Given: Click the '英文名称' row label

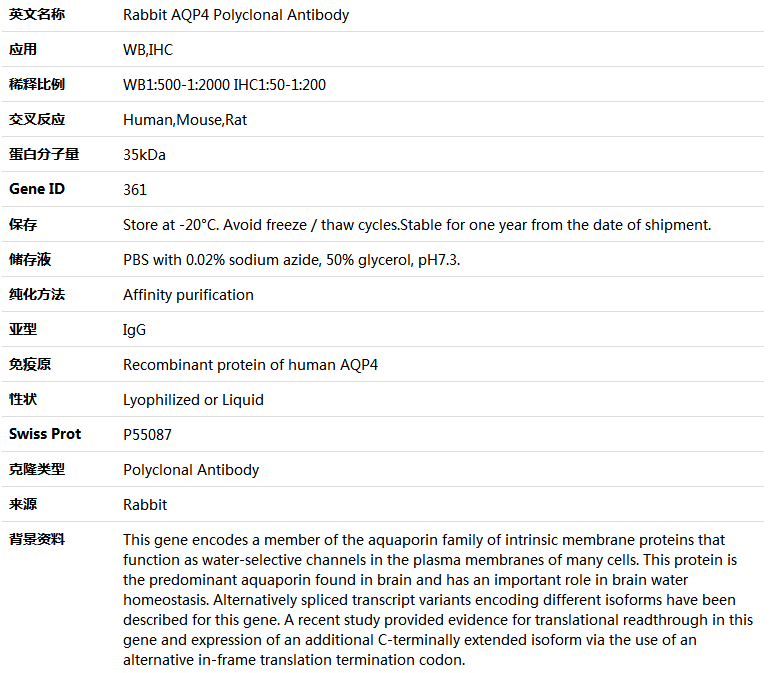Looking at the screenshot, I should click(37, 15).
